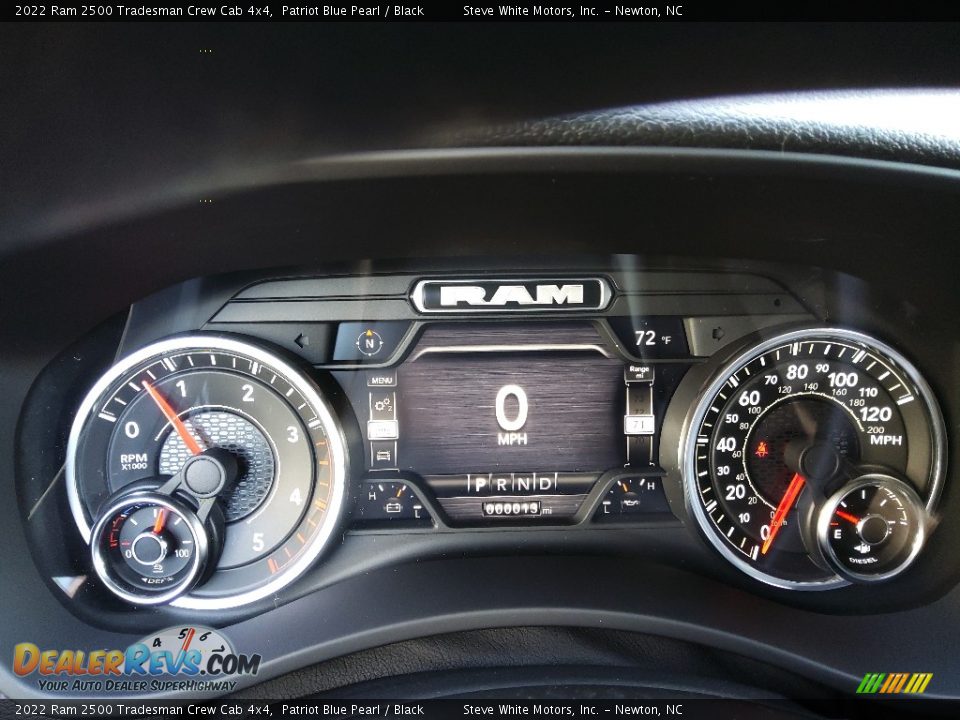Click the 120 mark on speedometer

(876, 414)
